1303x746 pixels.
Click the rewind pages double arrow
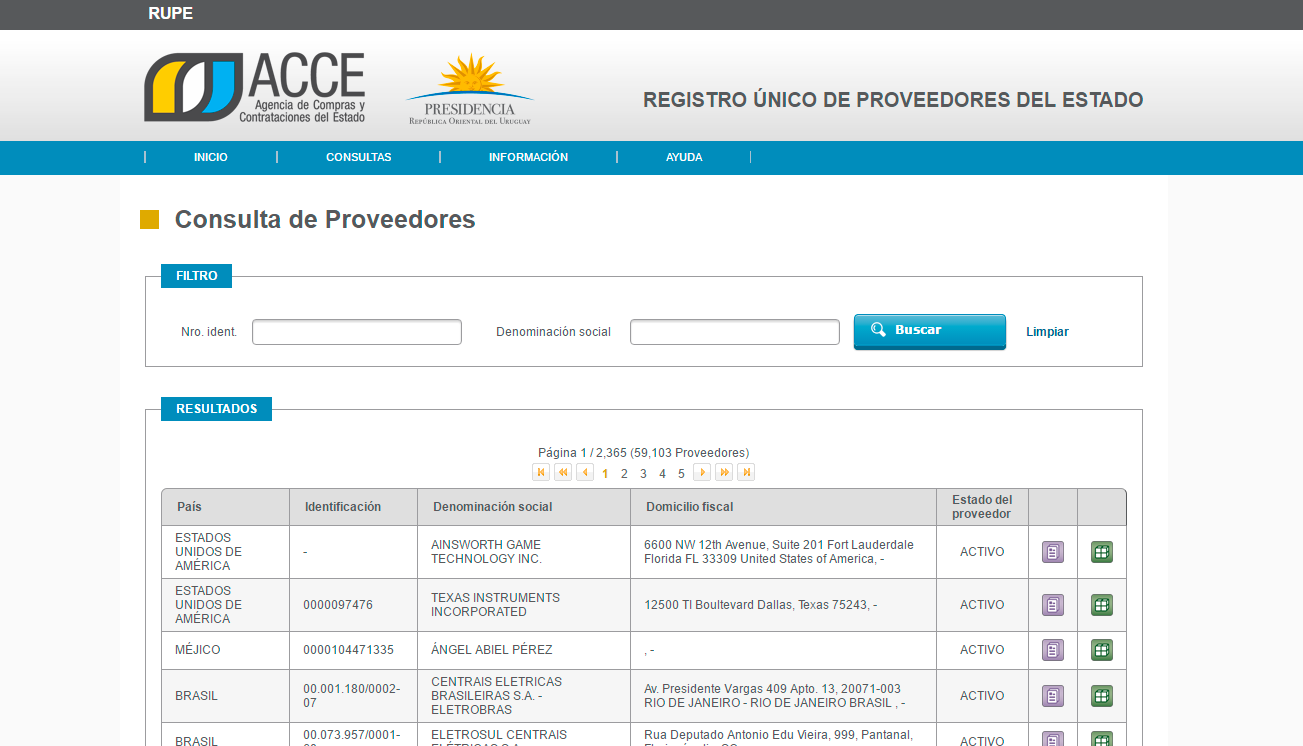coord(563,472)
